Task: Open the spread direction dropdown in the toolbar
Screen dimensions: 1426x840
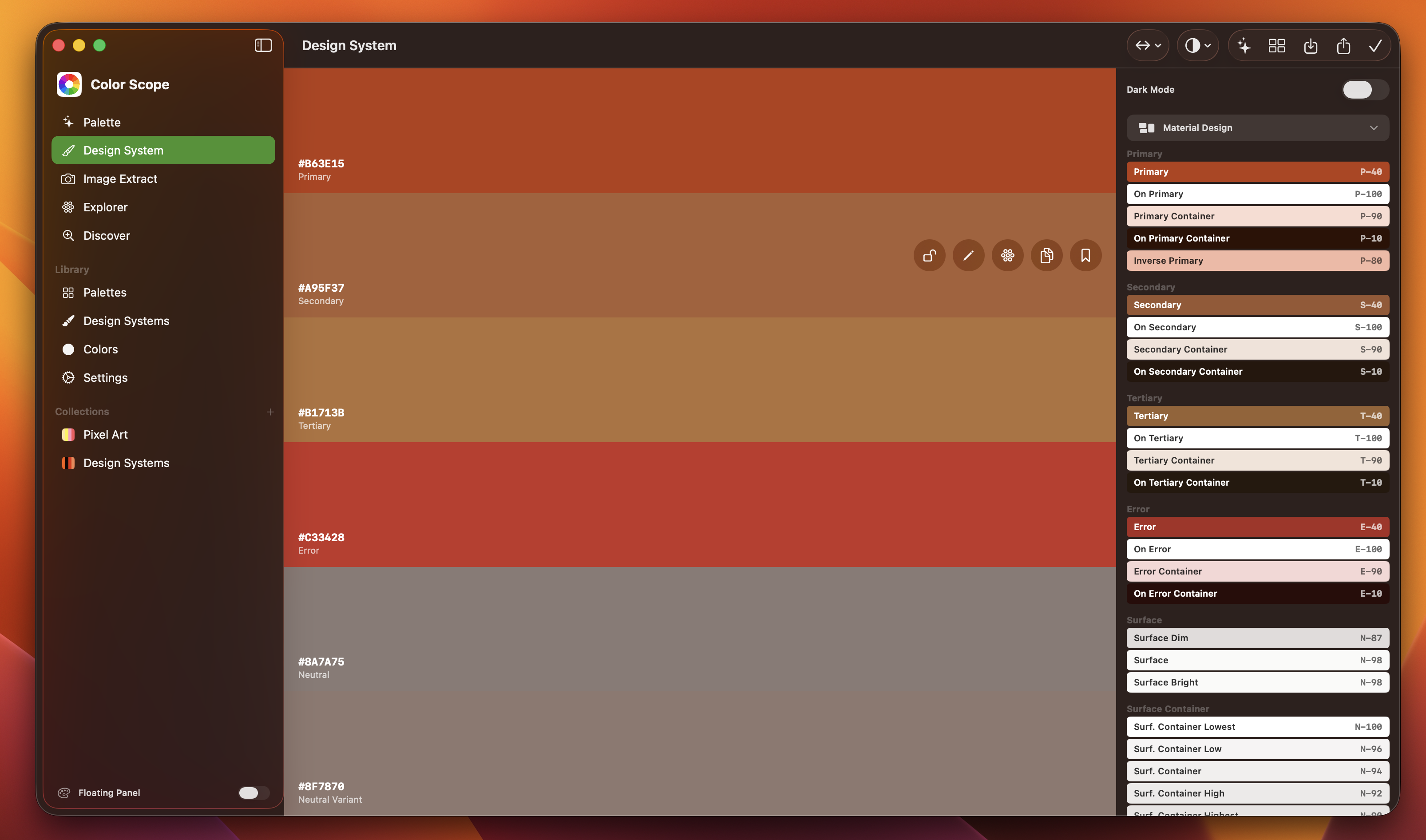Action: click(x=1148, y=46)
